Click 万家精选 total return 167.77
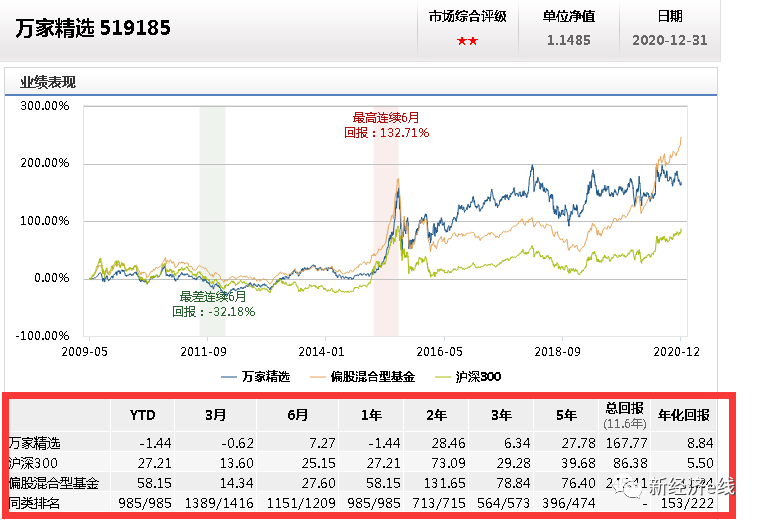760x520 pixels. (627, 443)
